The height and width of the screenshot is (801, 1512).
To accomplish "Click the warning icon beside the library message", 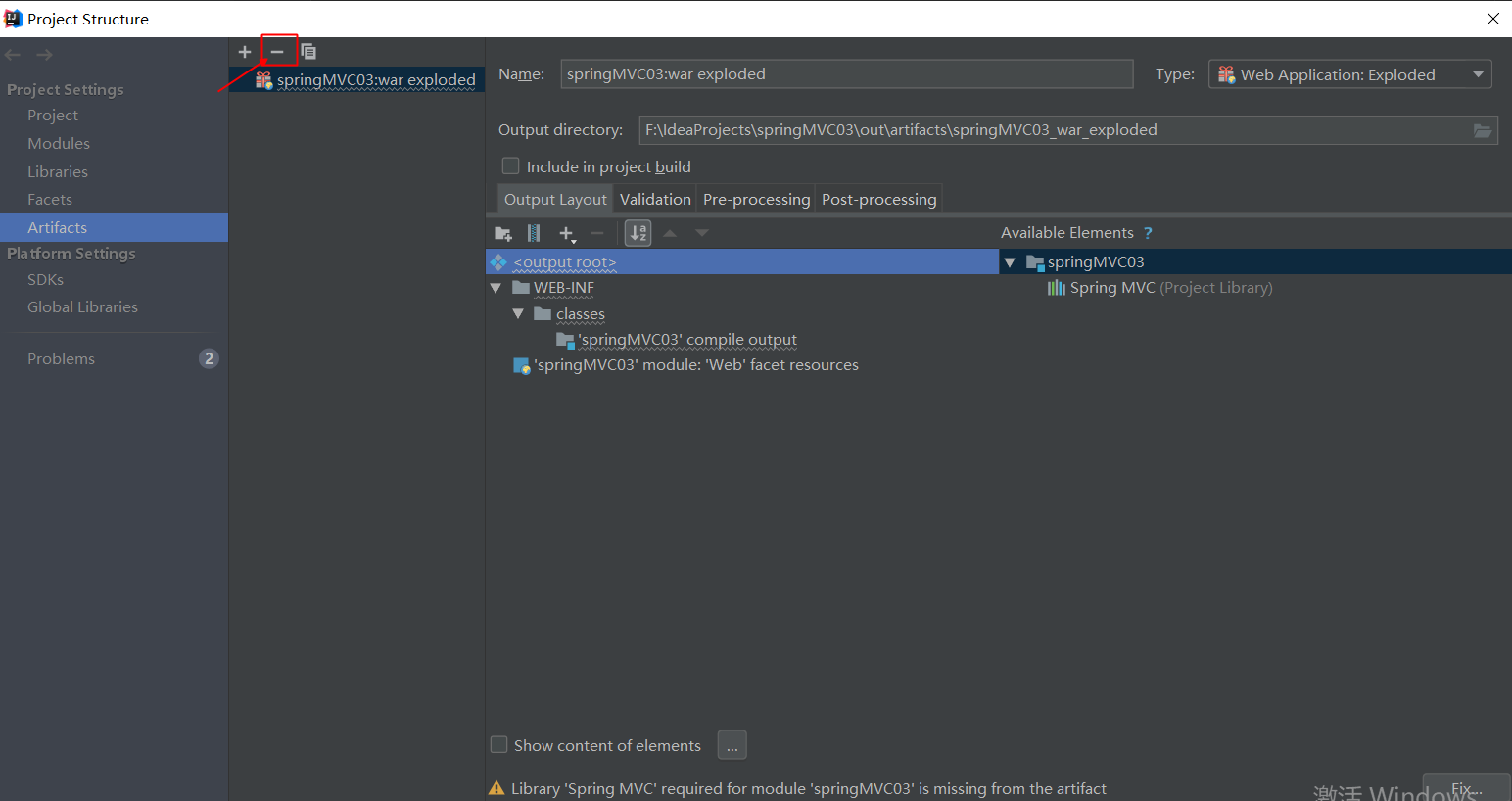I will click(x=496, y=788).
